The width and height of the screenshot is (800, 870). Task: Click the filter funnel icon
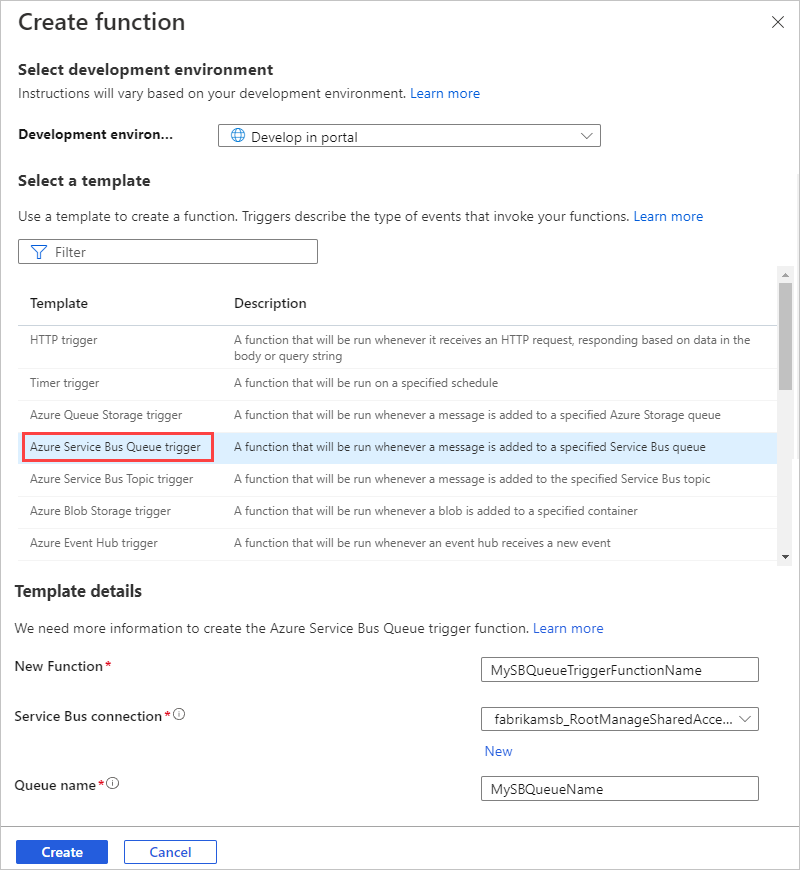pos(39,252)
